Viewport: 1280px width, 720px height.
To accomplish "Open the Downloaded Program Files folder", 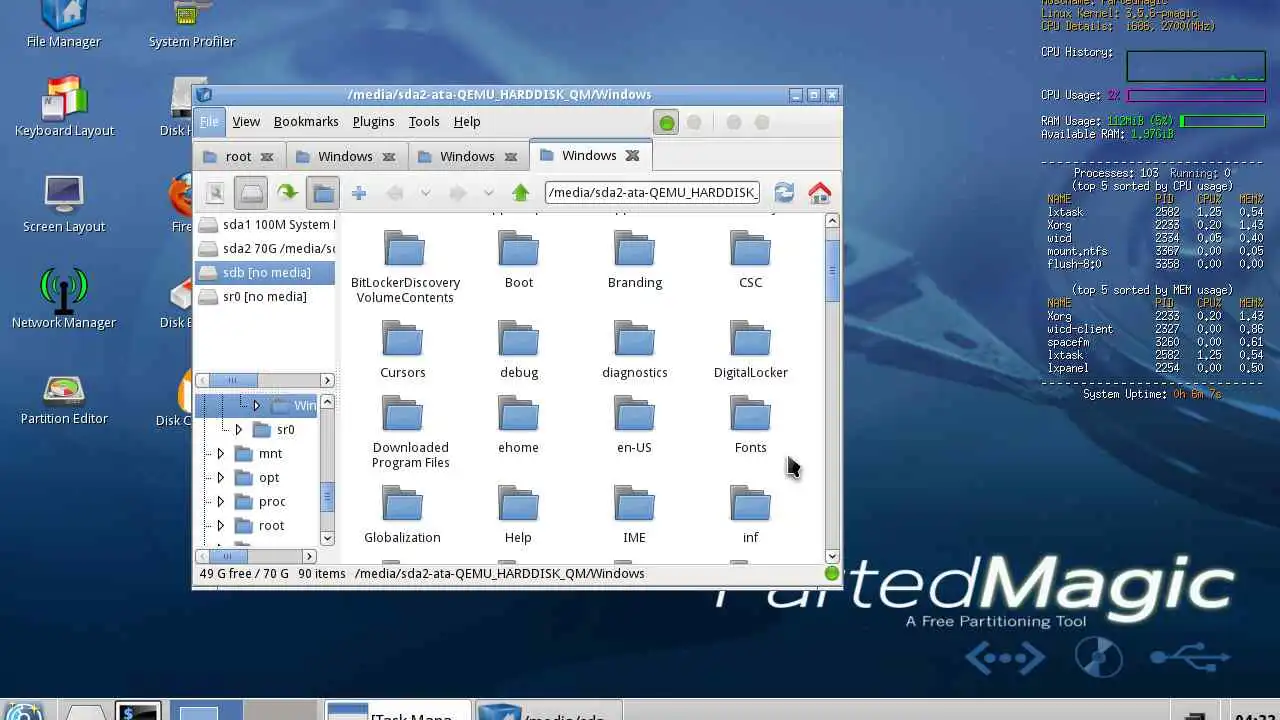I will click(410, 432).
